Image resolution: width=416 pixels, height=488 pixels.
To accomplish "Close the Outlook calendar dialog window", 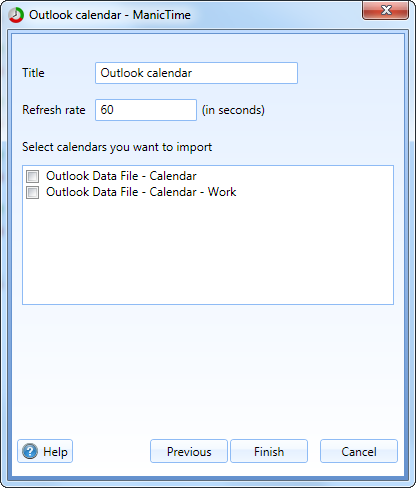I will [385, 11].
